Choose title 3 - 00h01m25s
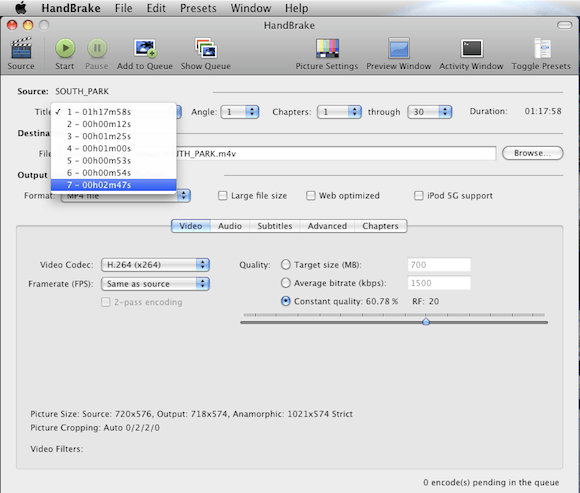 click(114, 136)
